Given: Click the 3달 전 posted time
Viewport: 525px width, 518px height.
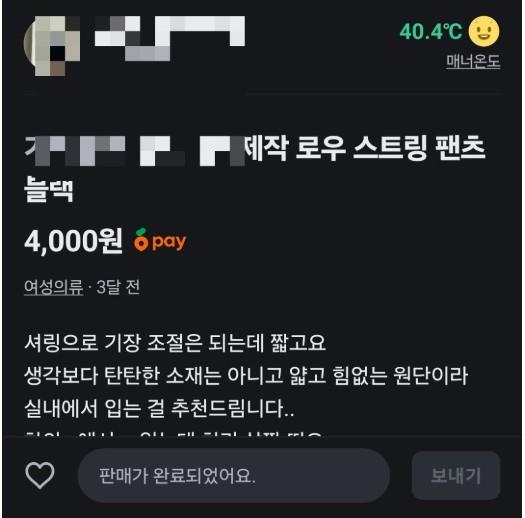Looking at the screenshot, I should tap(118, 287).
